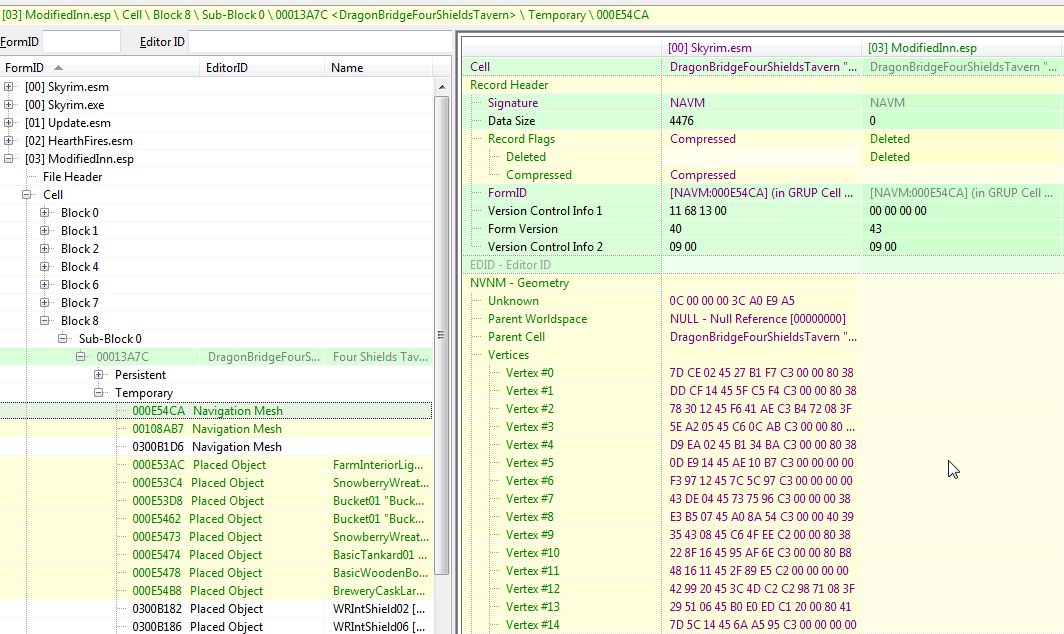Click the NVNM - Geometry row
The width and height of the screenshot is (1064, 634).
point(763,283)
